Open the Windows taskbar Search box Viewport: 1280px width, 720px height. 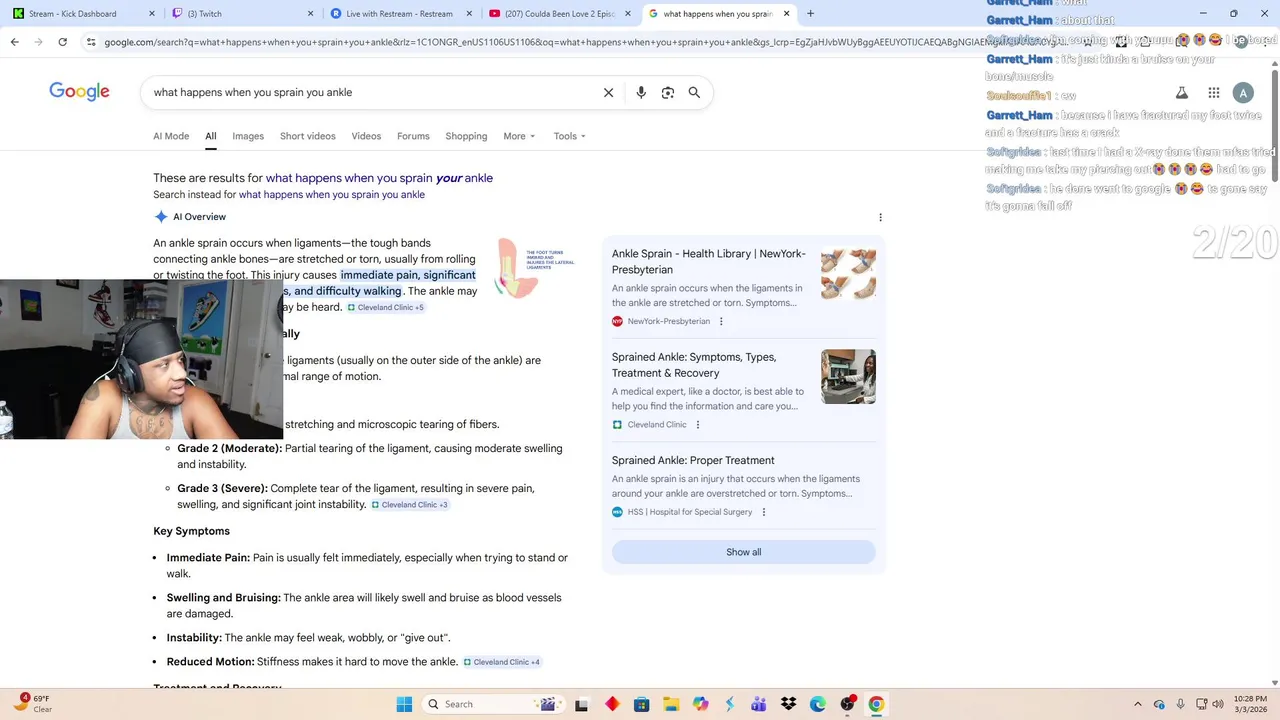point(491,704)
